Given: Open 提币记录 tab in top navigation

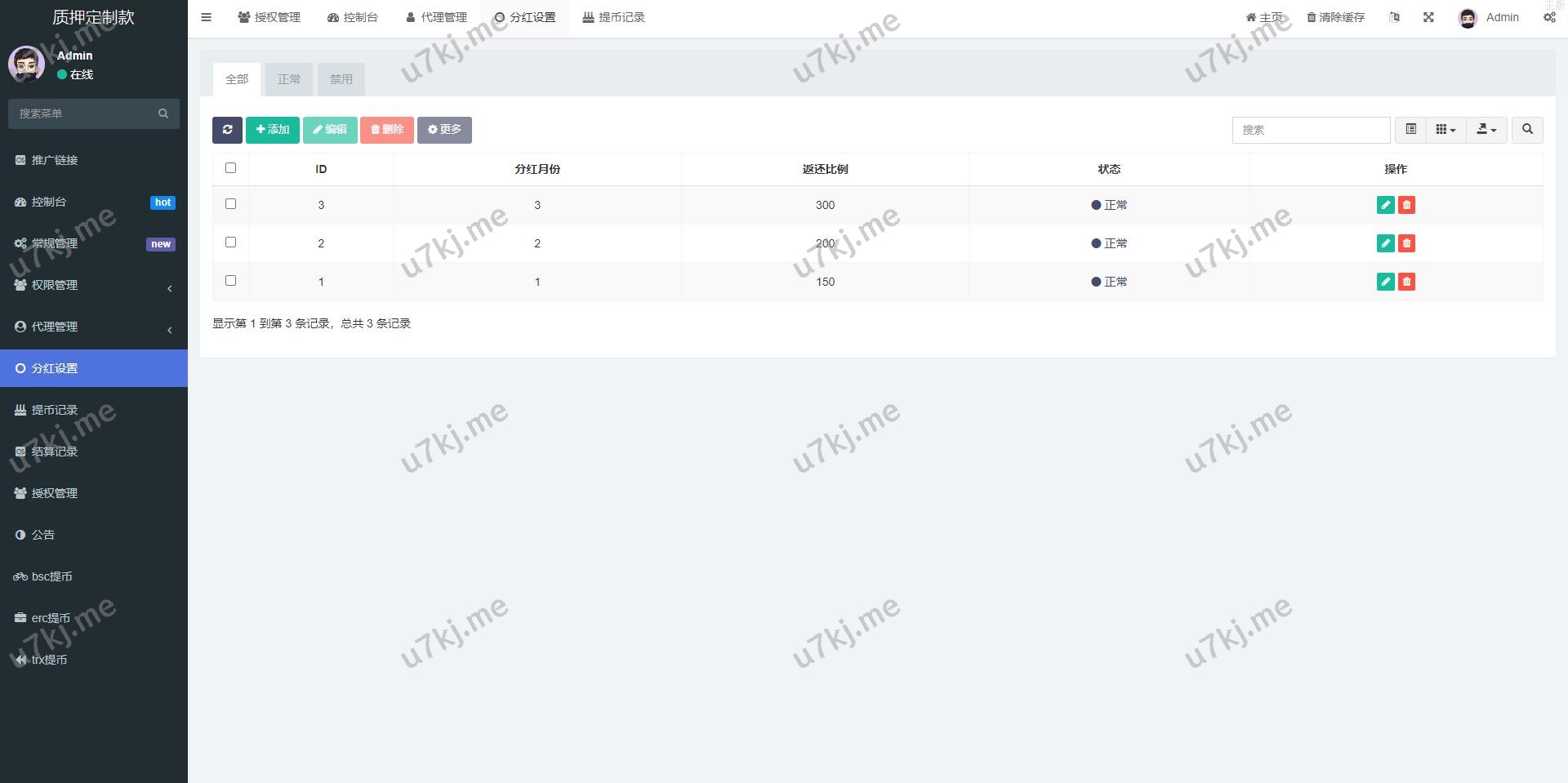Looking at the screenshot, I should [x=613, y=17].
